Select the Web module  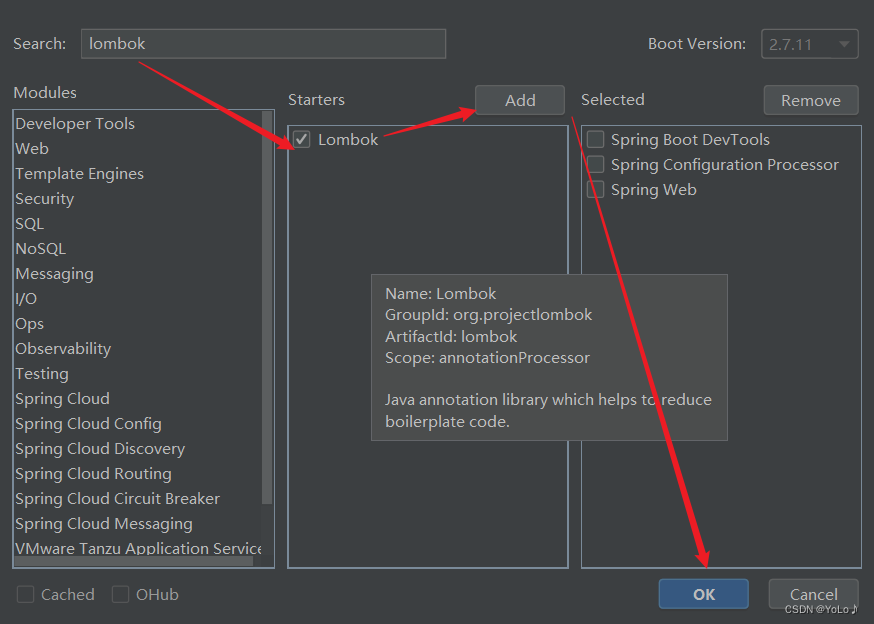coord(137,149)
